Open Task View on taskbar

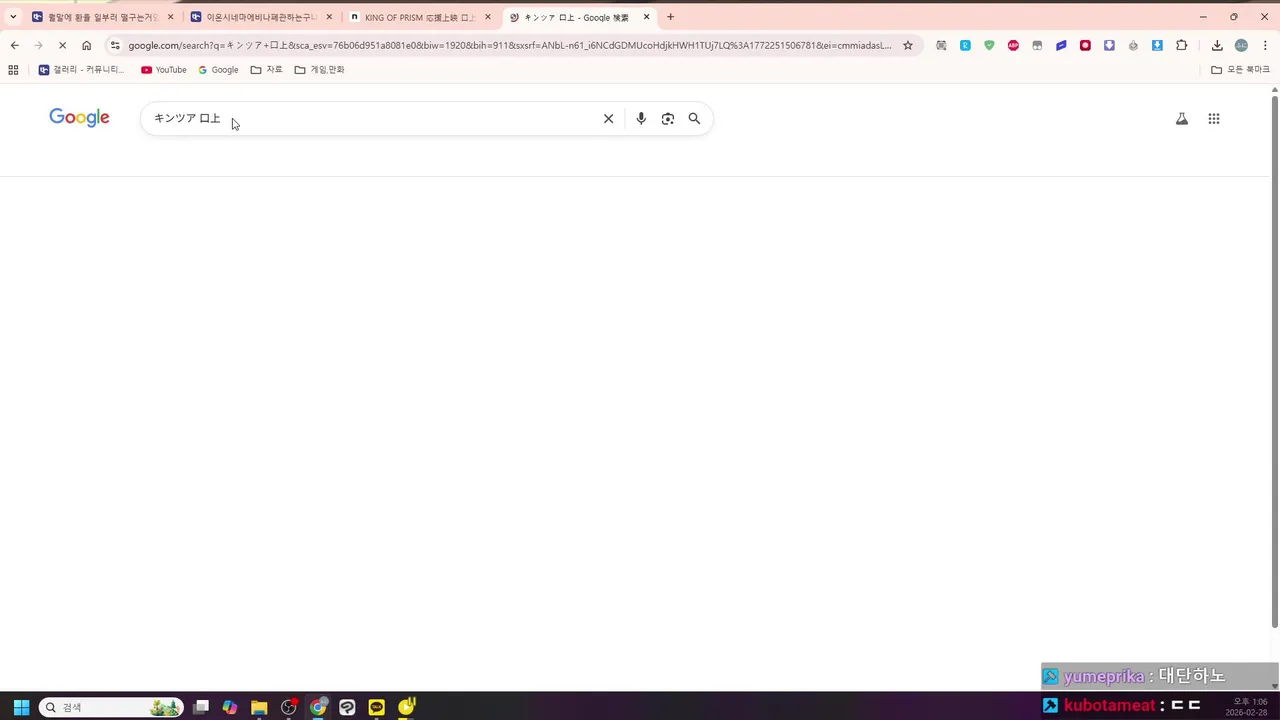click(201, 707)
